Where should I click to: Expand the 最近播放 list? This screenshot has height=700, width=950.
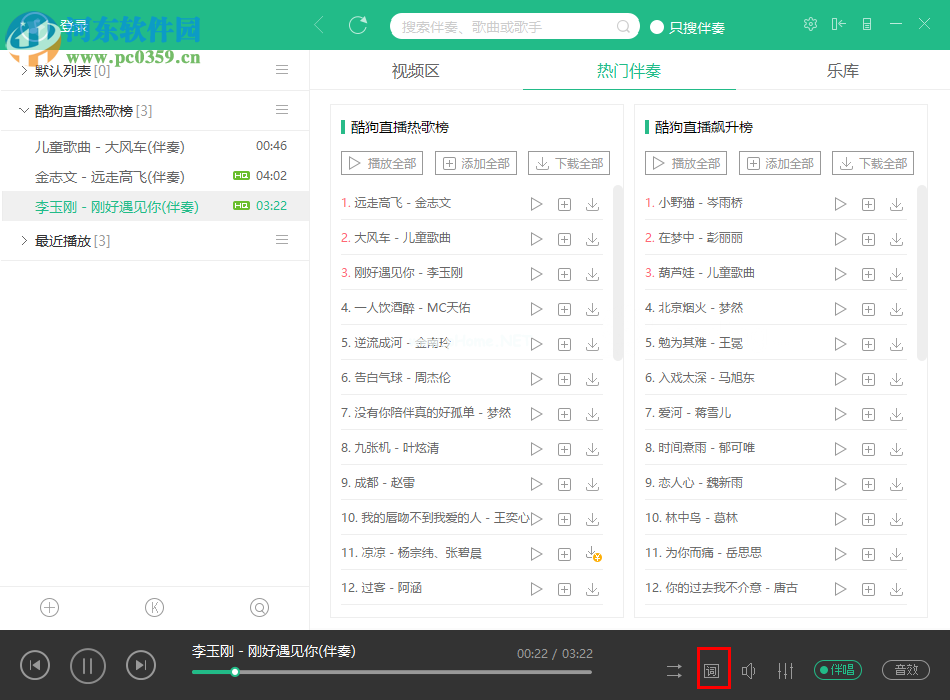[x=24, y=241]
